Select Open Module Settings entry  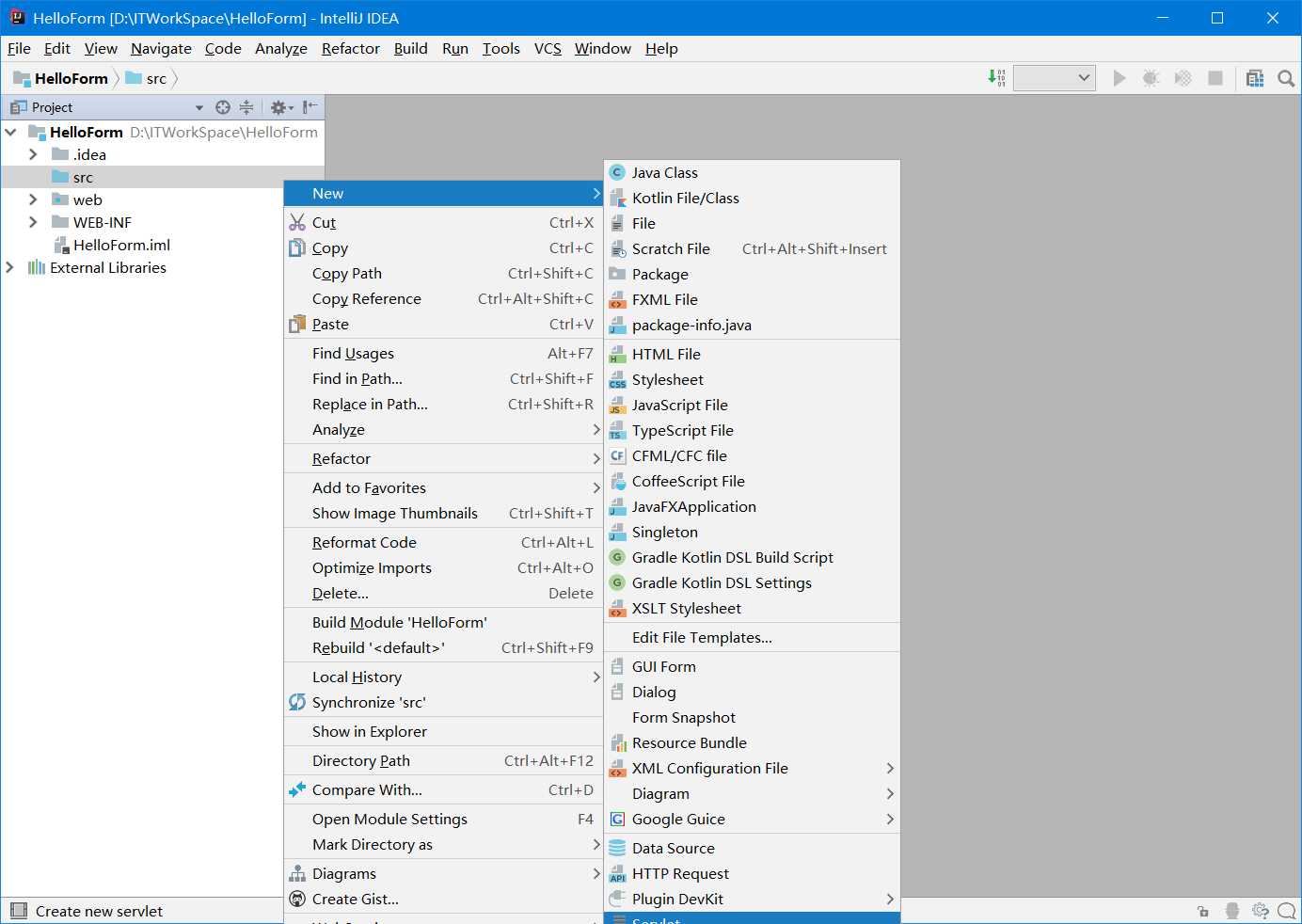coord(443,819)
